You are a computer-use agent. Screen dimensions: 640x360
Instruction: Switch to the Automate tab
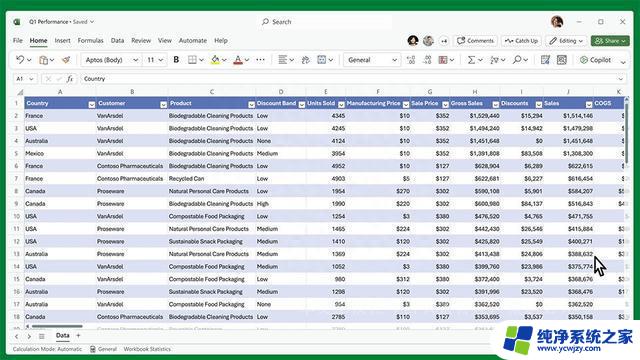[193, 40]
